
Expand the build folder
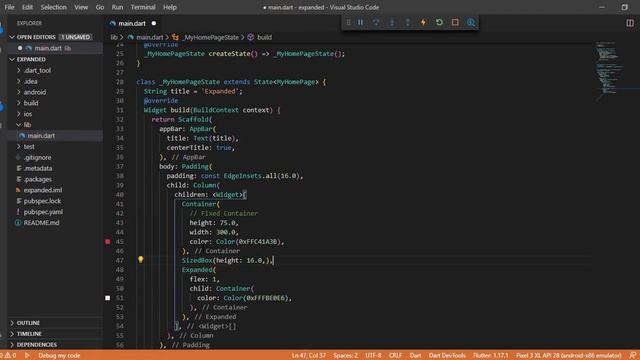[x=31, y=103]
